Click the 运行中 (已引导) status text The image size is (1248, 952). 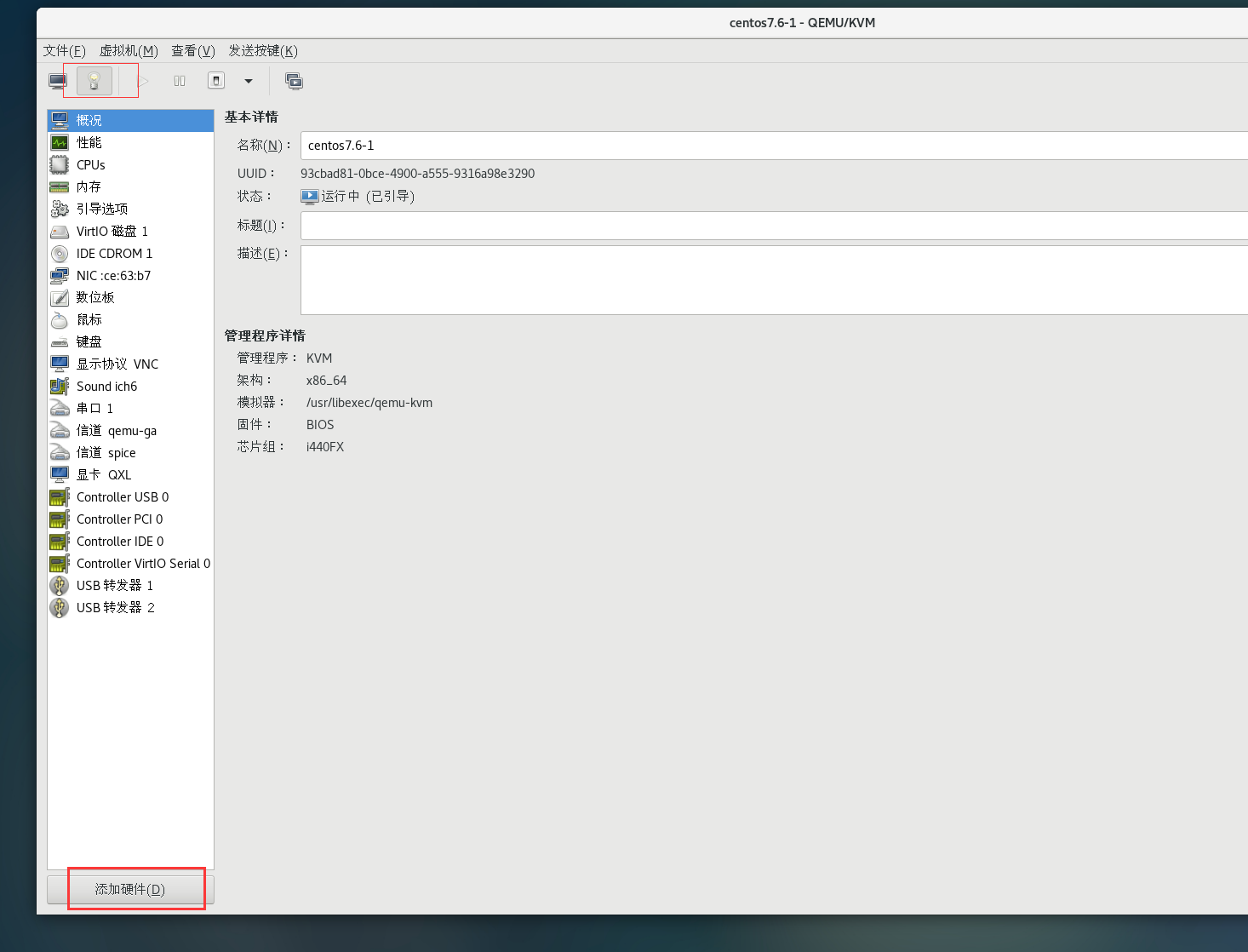click(368, 197)
